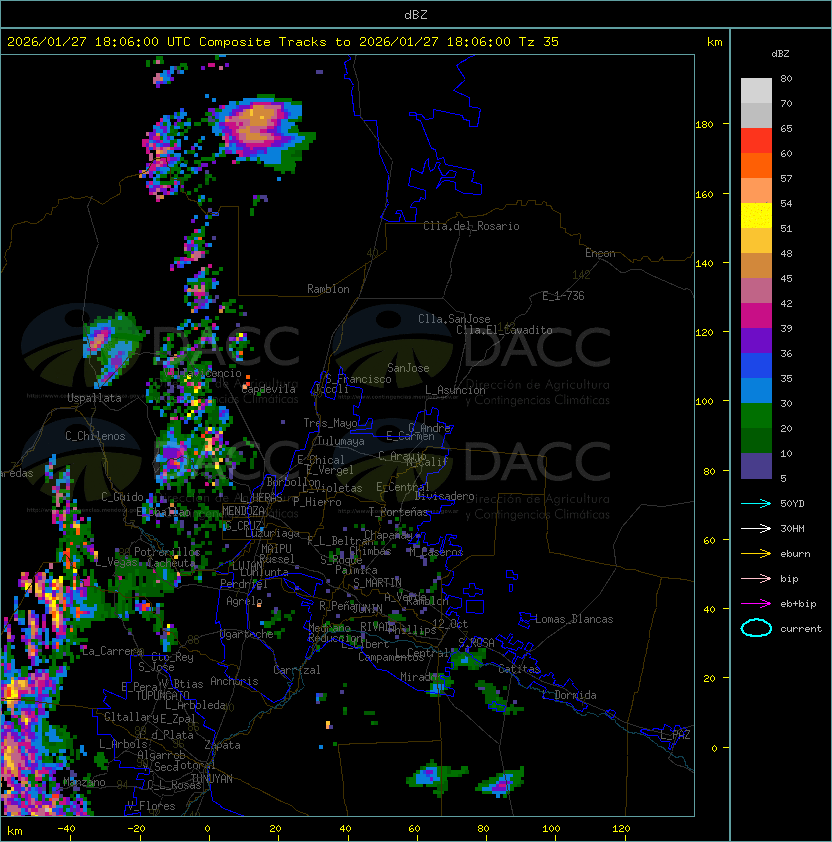
Task: Select the light gray 80-70 dBZ swatch
Action: 756,90
